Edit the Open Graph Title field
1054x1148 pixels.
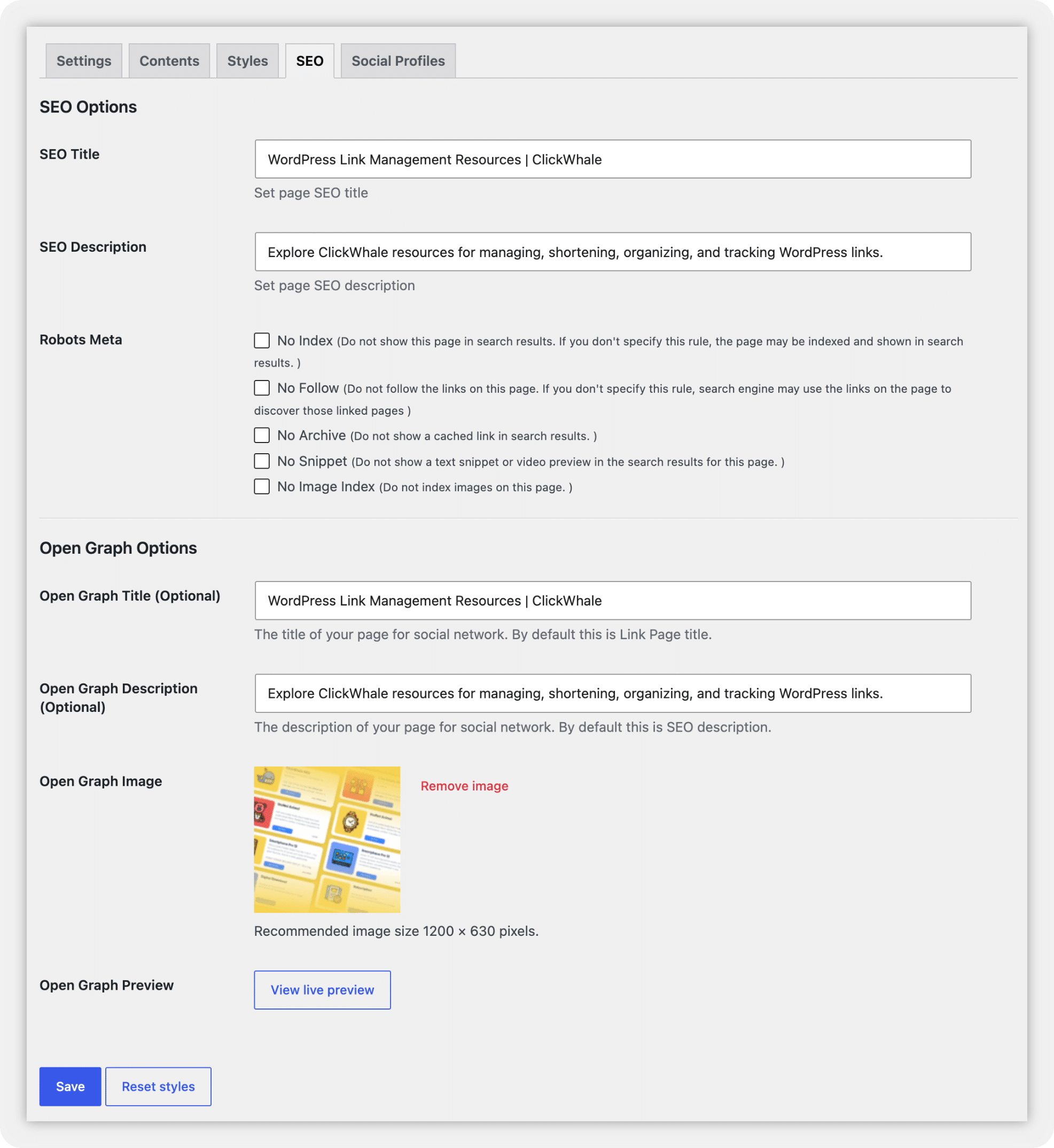tap(613, 601)
